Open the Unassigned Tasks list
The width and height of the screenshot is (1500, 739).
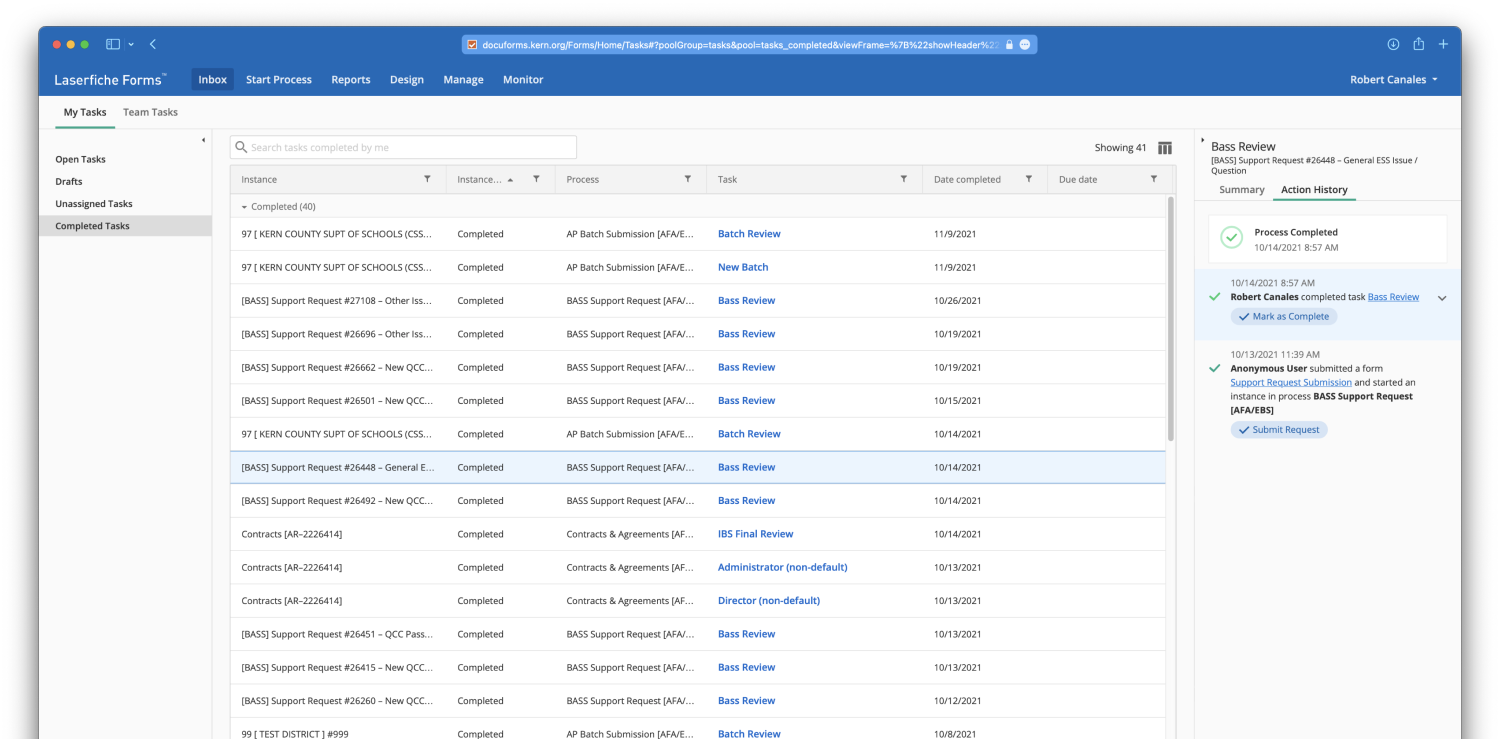point(94,204)
